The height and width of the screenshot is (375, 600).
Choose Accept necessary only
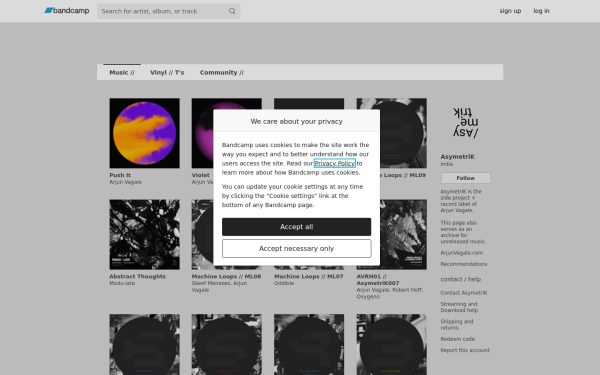[297, 248]
